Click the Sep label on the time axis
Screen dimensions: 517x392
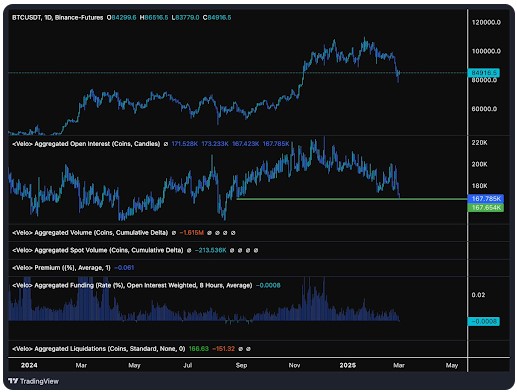coord(241,365)
